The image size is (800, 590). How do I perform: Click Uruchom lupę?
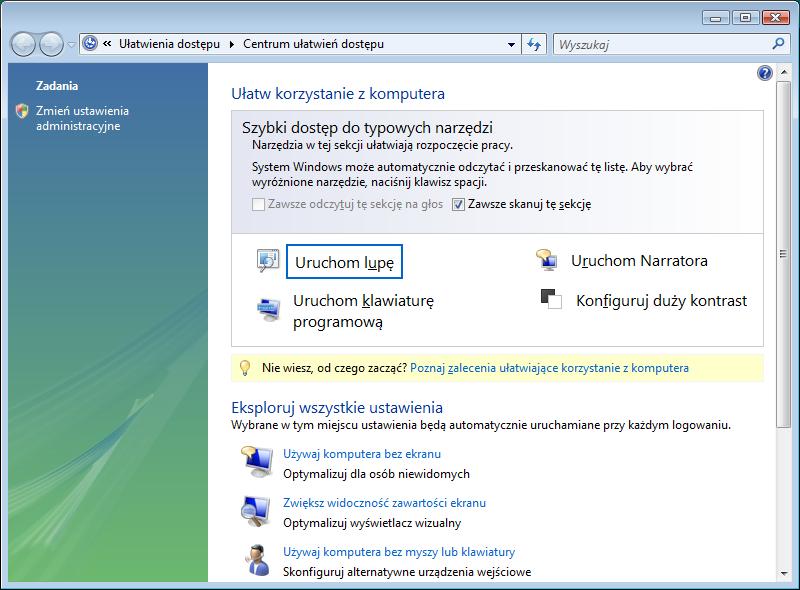coord(344,262)
